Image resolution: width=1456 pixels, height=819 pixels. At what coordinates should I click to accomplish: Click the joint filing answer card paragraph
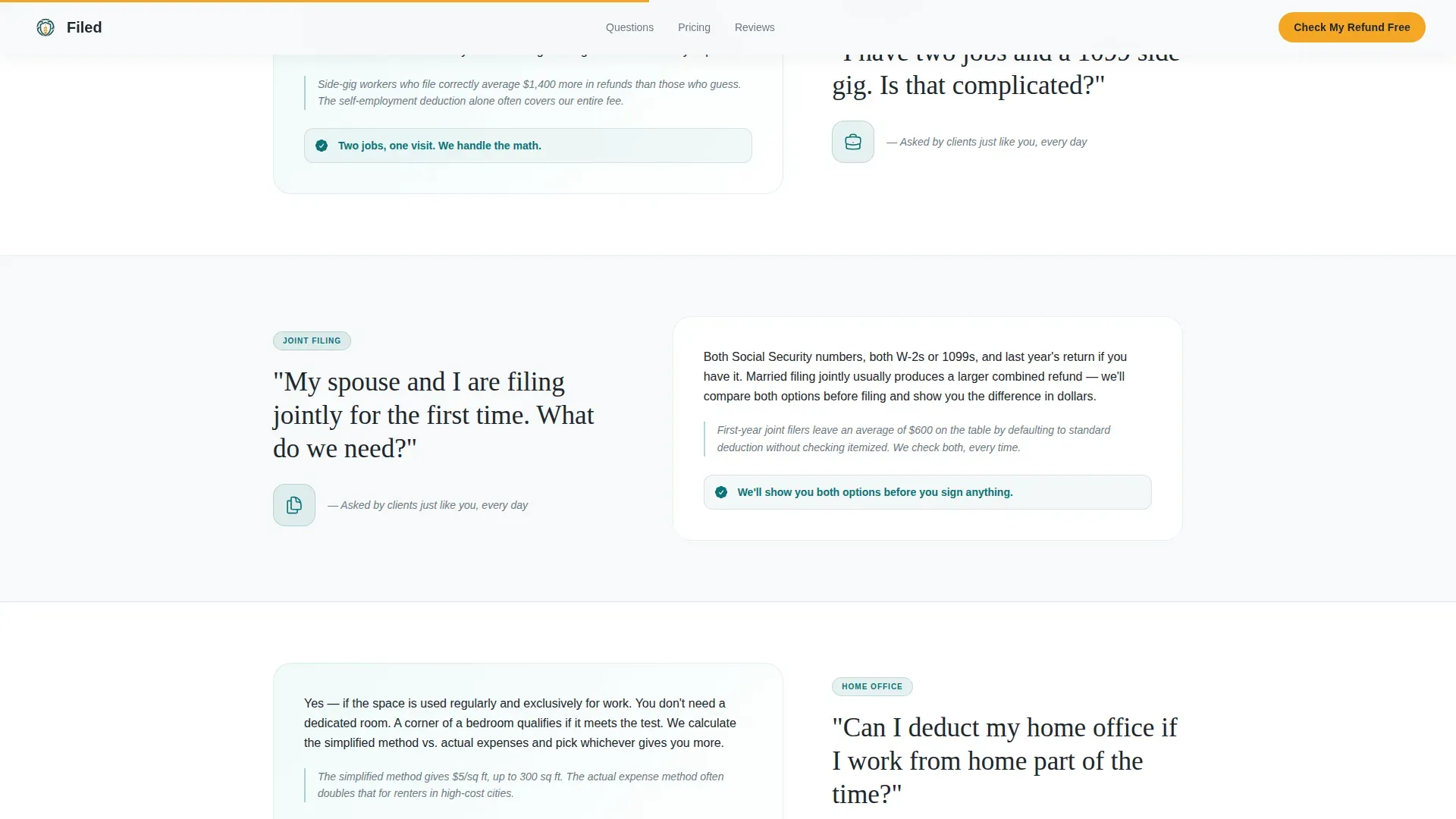point(915,376)
